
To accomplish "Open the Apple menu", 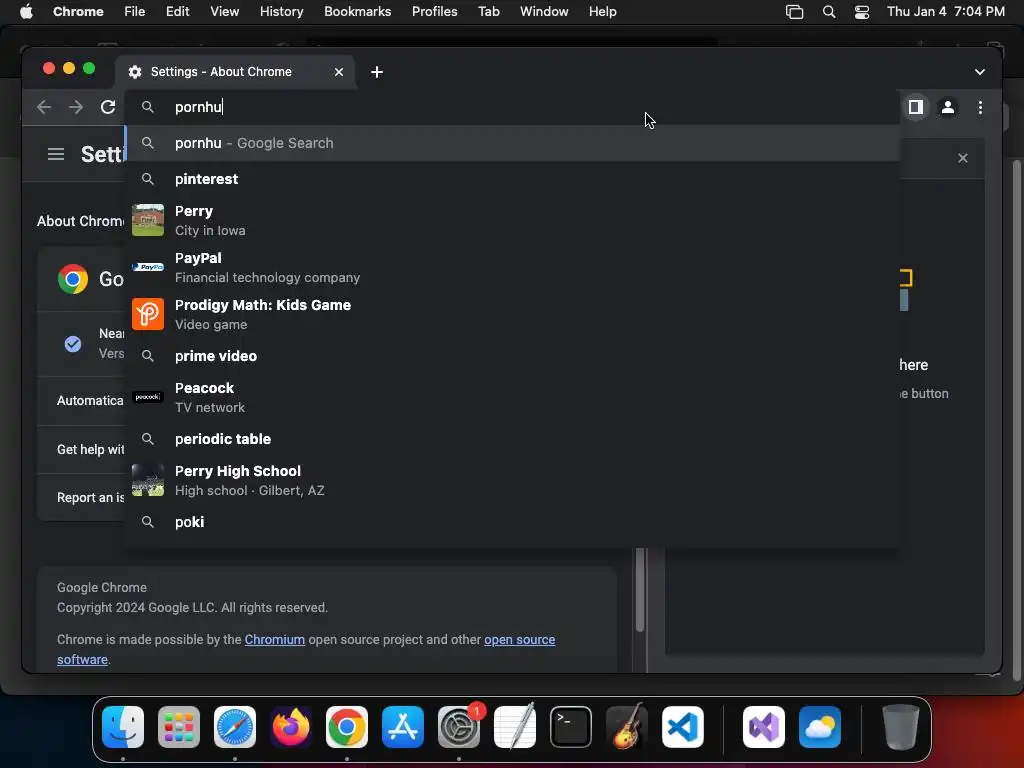I will (26, 12).
